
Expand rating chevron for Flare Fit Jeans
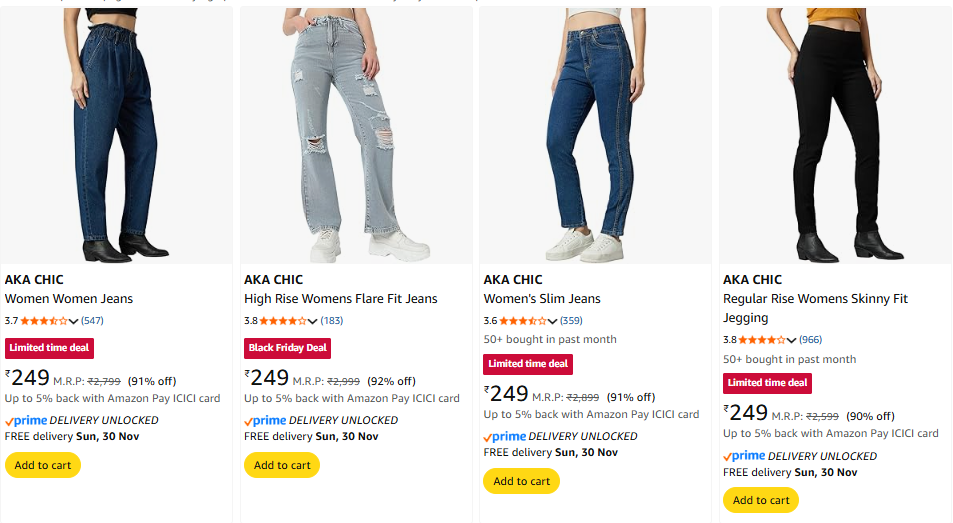point(312,321)
